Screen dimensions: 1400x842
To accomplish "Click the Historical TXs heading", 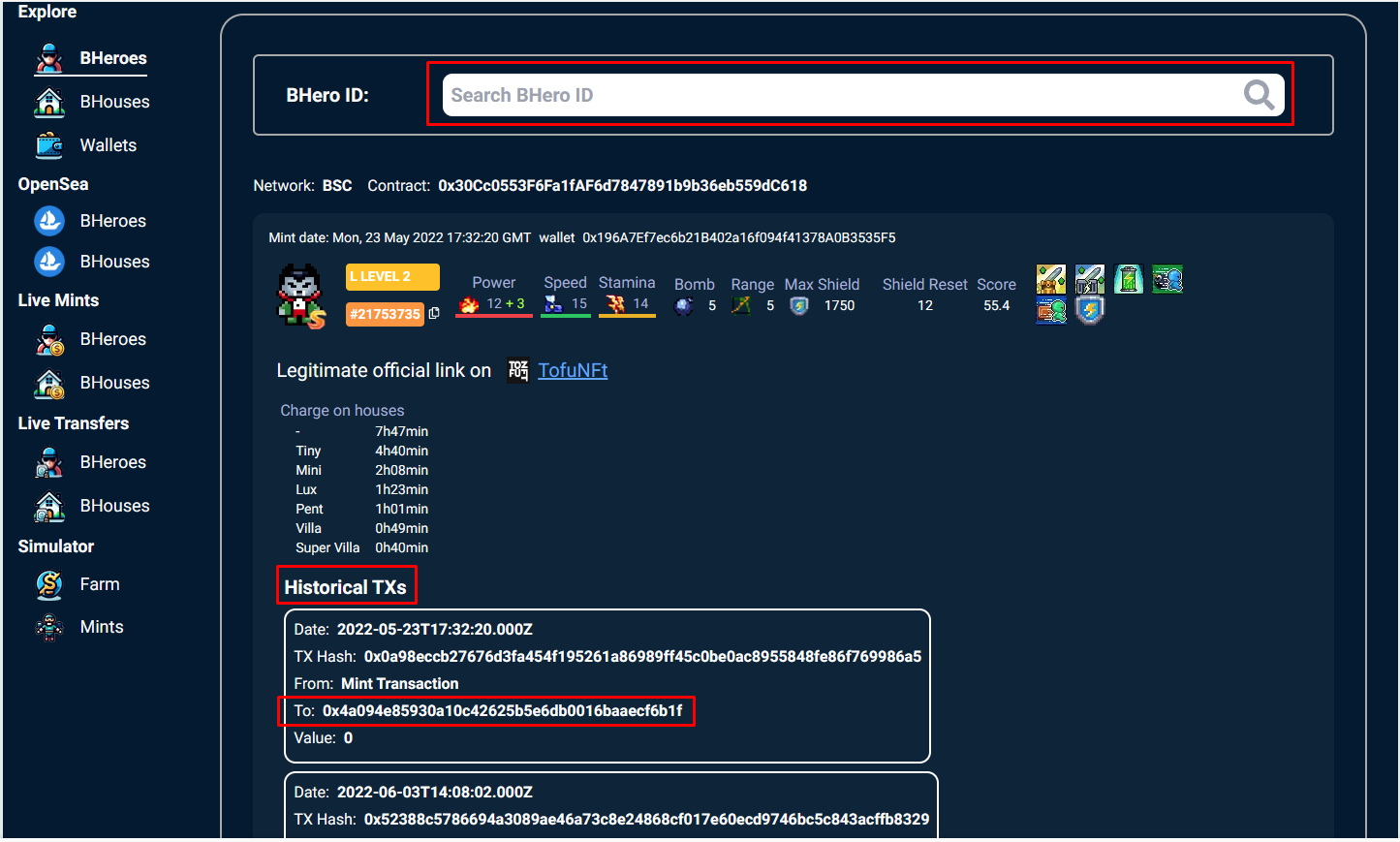I will pos(346,587).
